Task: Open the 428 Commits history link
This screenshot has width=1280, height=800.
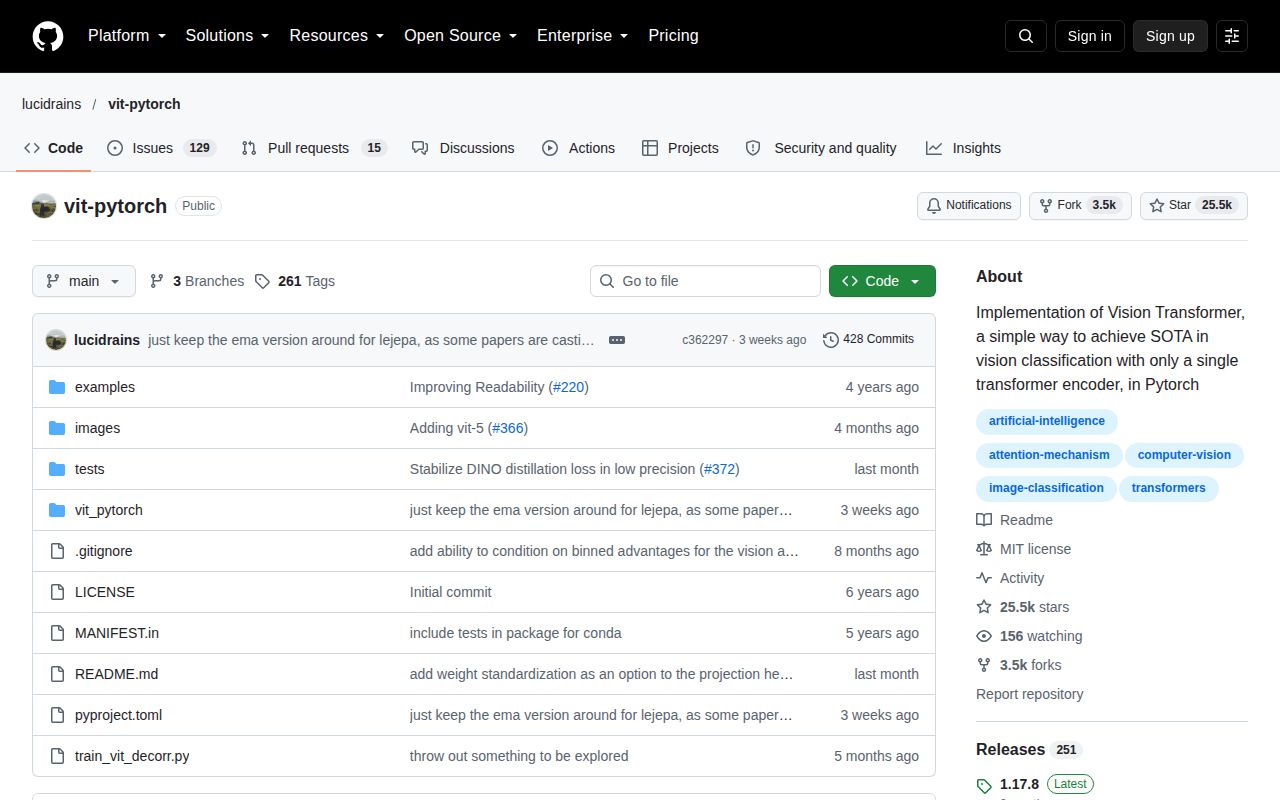Action: point(868,340)
